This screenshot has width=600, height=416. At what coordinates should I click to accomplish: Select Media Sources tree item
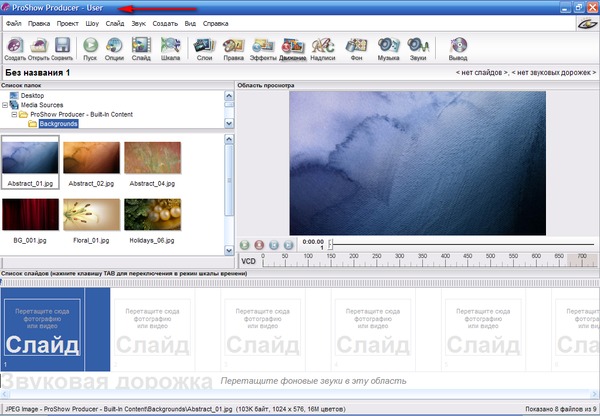[42, 105]
